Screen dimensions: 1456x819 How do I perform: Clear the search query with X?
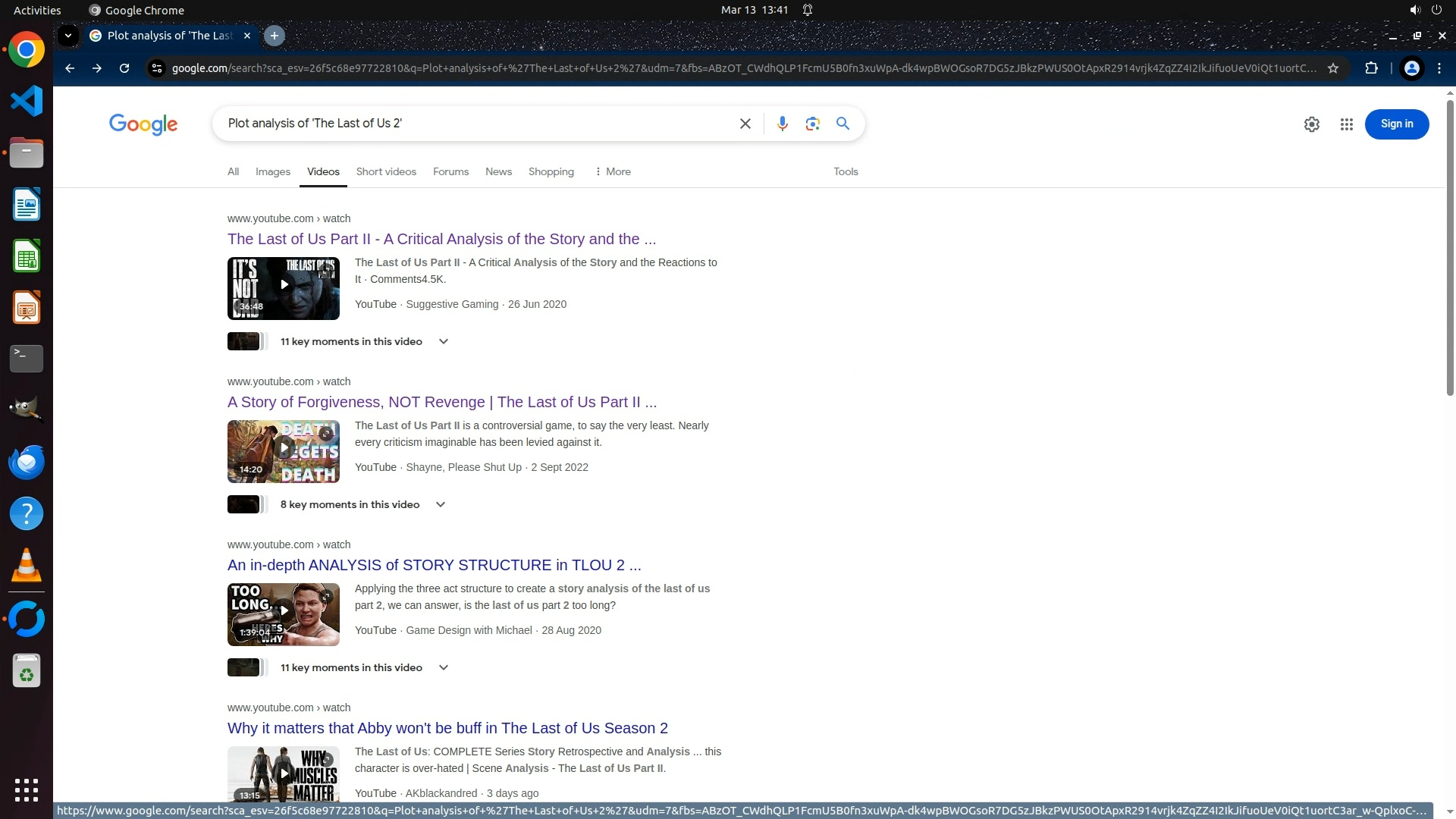pyautogui.click(x=745, y=124)
